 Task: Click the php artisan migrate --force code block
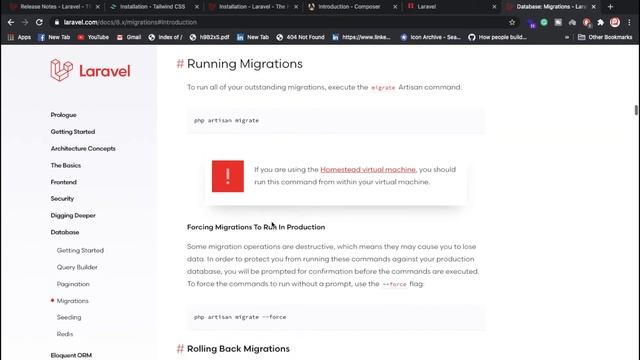tap(336, 317)
